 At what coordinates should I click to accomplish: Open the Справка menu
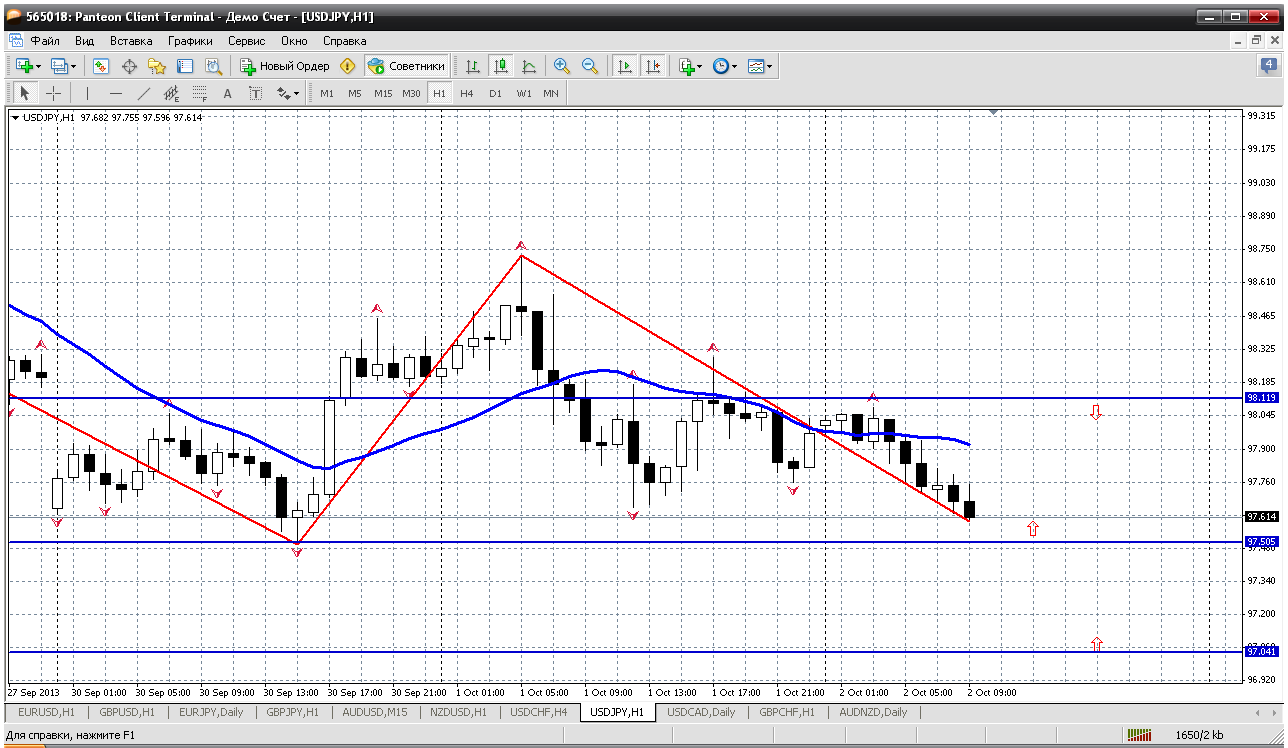tap(344, 41)
